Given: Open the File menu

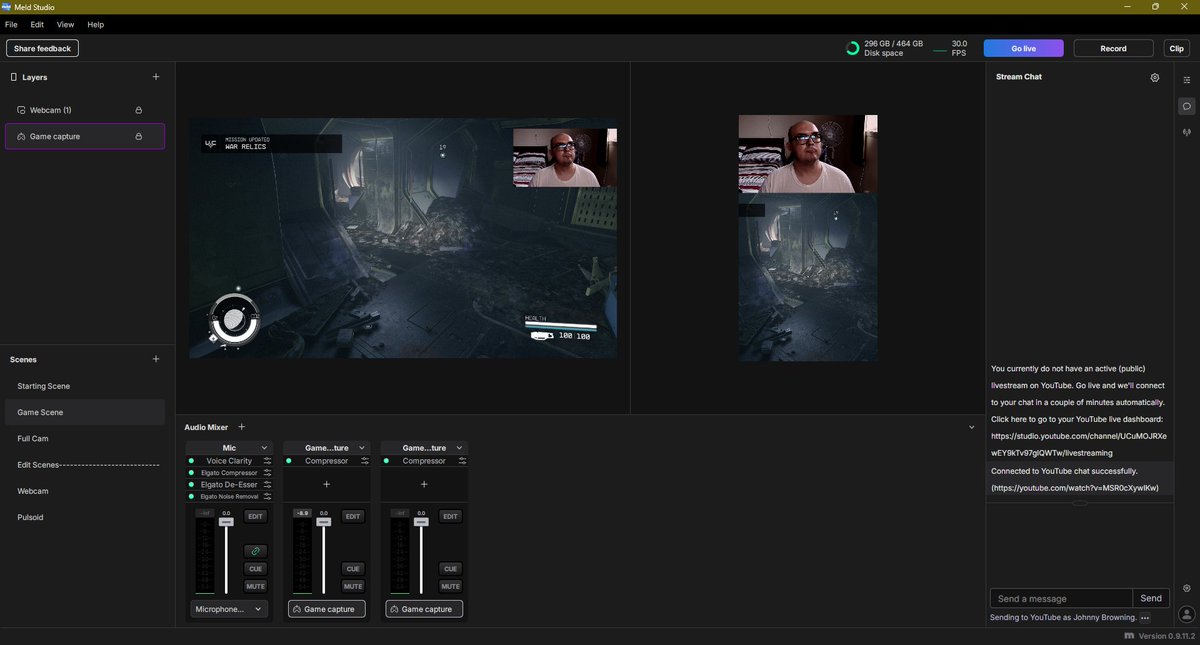Looking at the screenshot, I should [11, 24].
